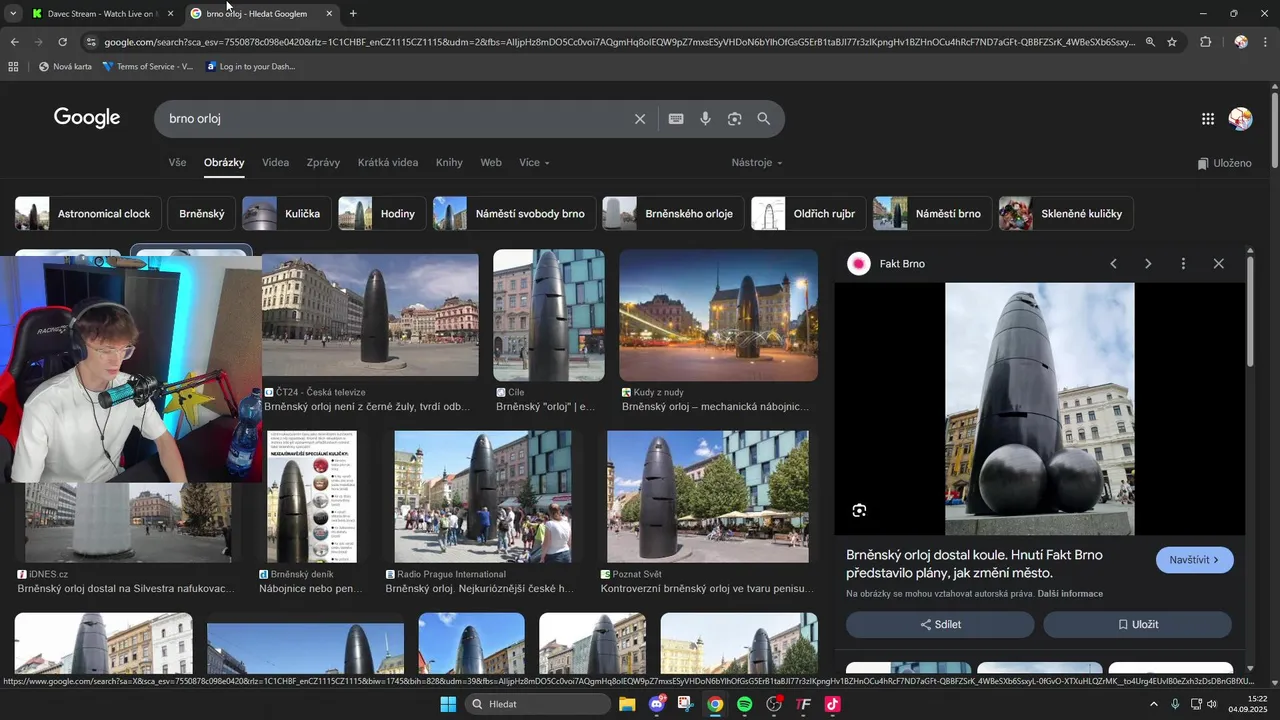Viewport: 1280px width, 720px height.
Task: Switch to the Knihy tab
Action: coord(449,163)
